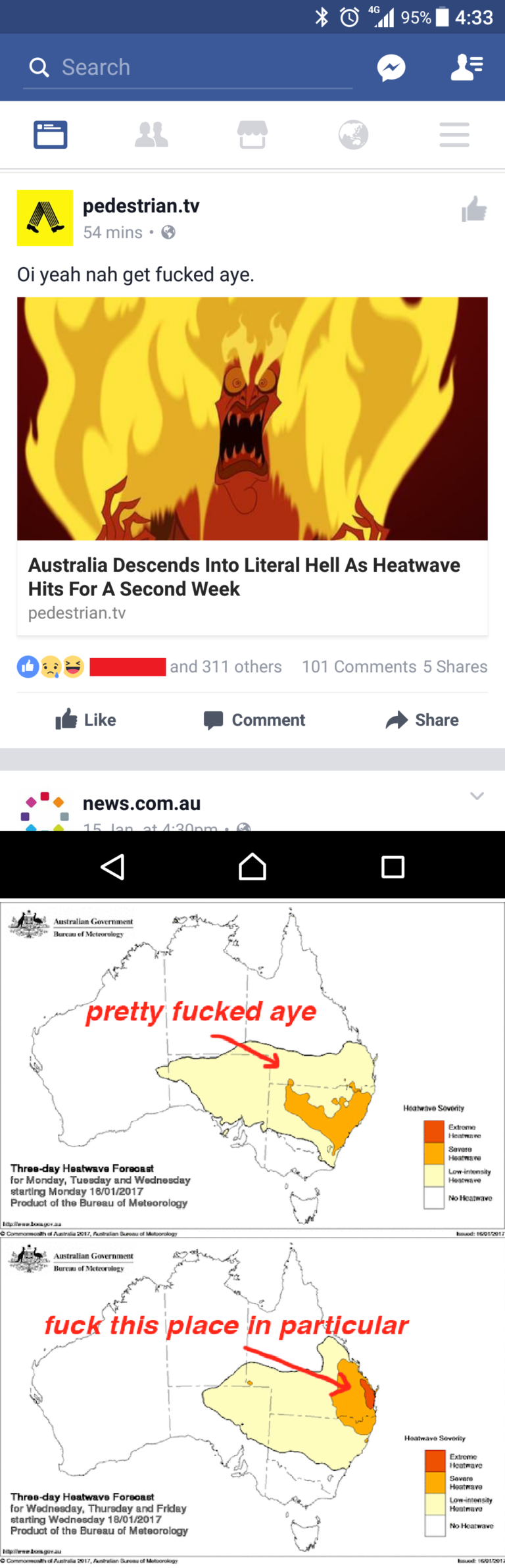Screen dimensions: 505x1568
Task: Open the hamburger menu
Action: (454, 135)
